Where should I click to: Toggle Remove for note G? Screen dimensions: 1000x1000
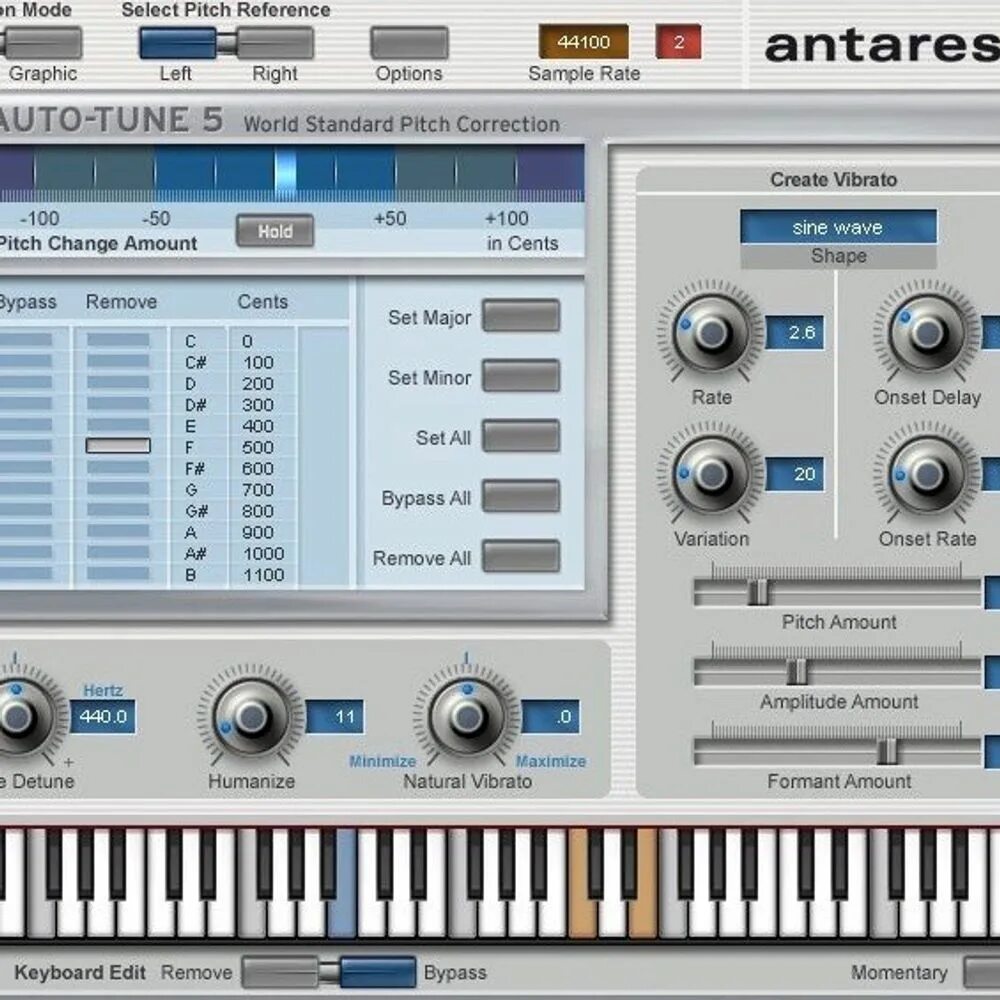point(118,489)
